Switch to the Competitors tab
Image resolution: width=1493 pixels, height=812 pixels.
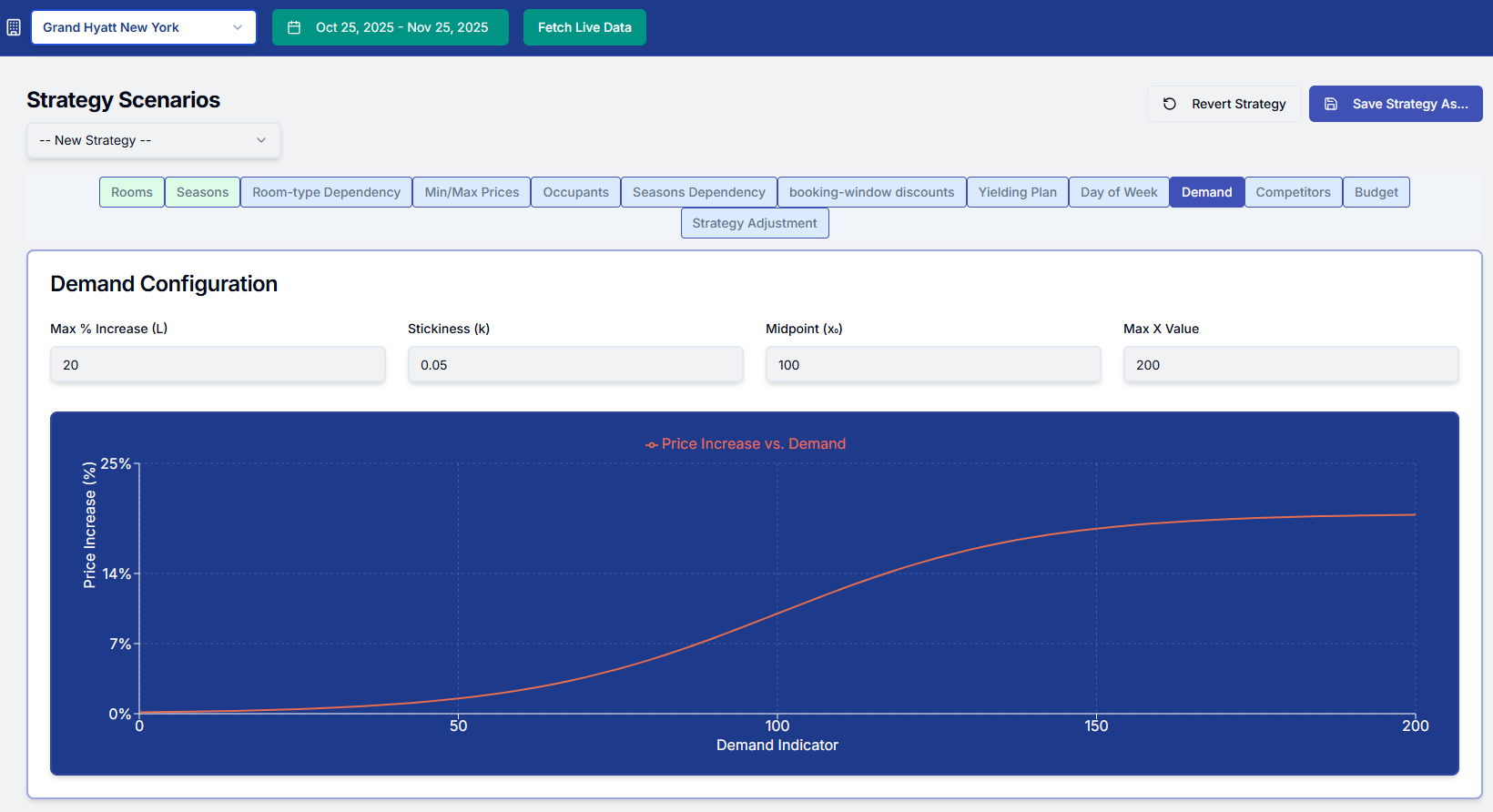tap(1293, 192)
